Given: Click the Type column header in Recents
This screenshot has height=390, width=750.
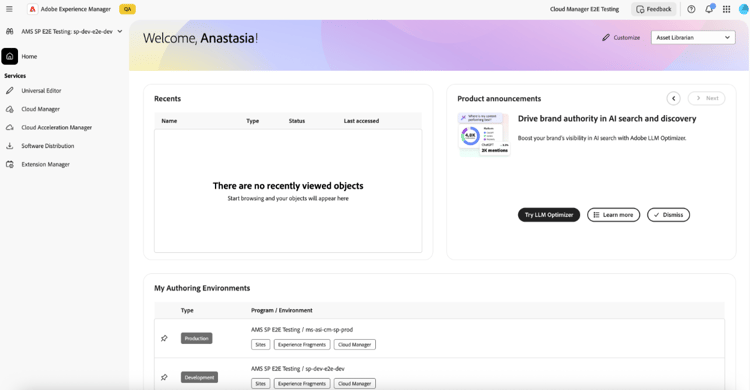Looking at the screenshot, I should point(253,121).
